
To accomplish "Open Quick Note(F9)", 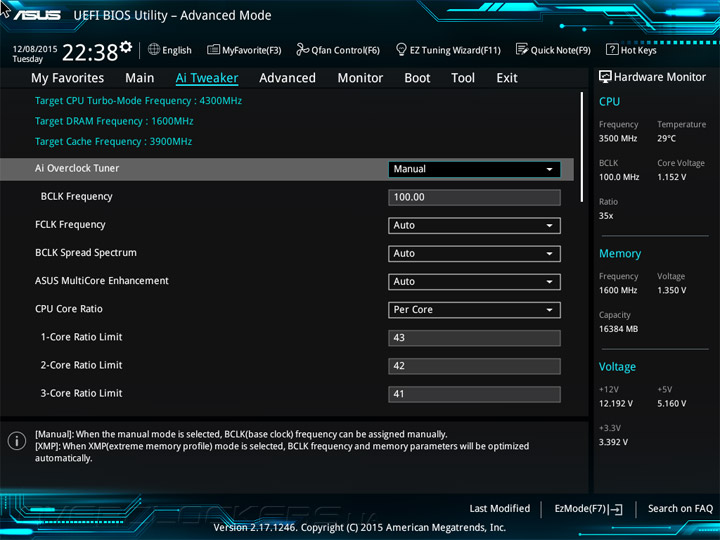I will (x=553, y=50).
